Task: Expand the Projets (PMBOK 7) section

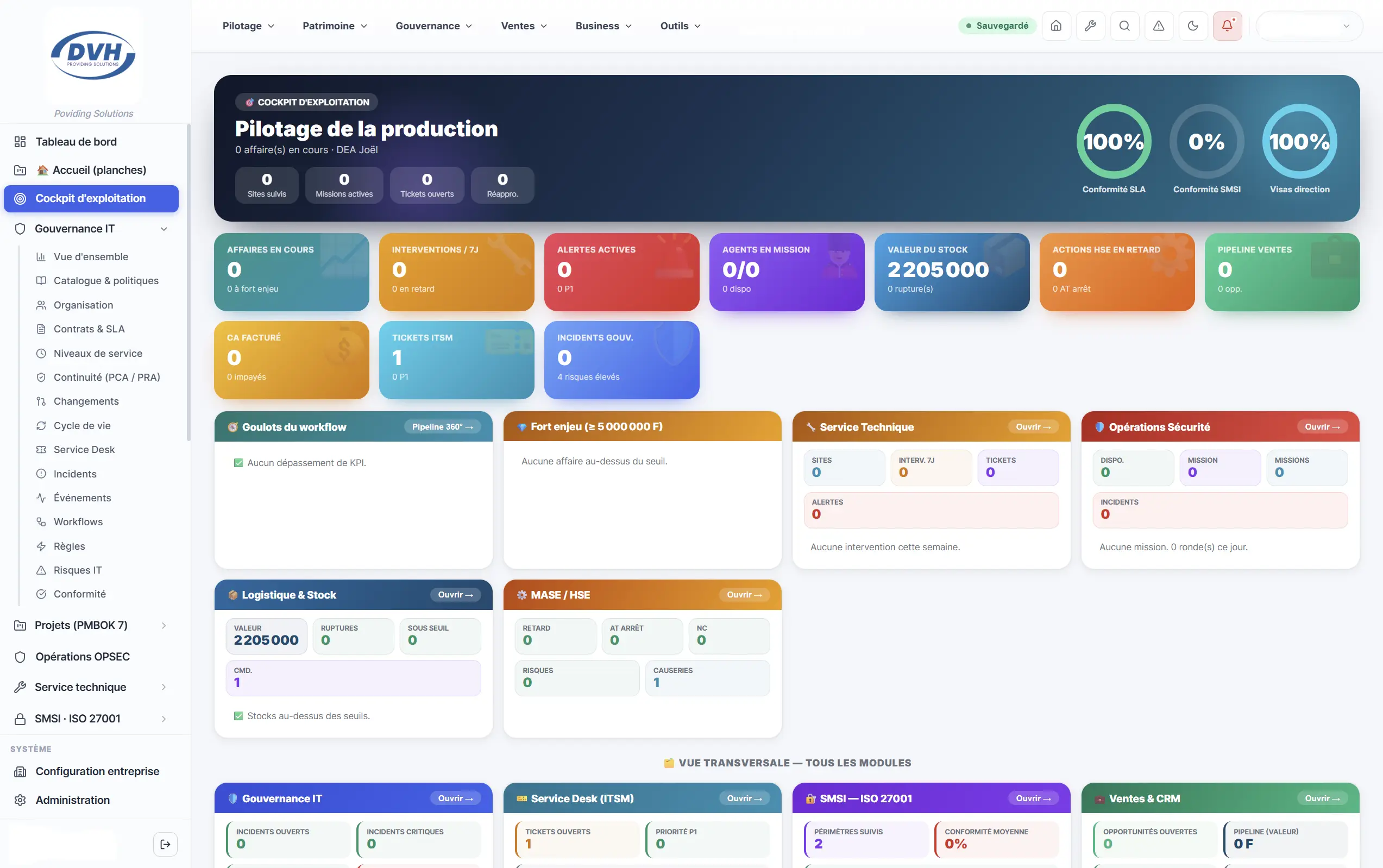Action: pos(164,625)
